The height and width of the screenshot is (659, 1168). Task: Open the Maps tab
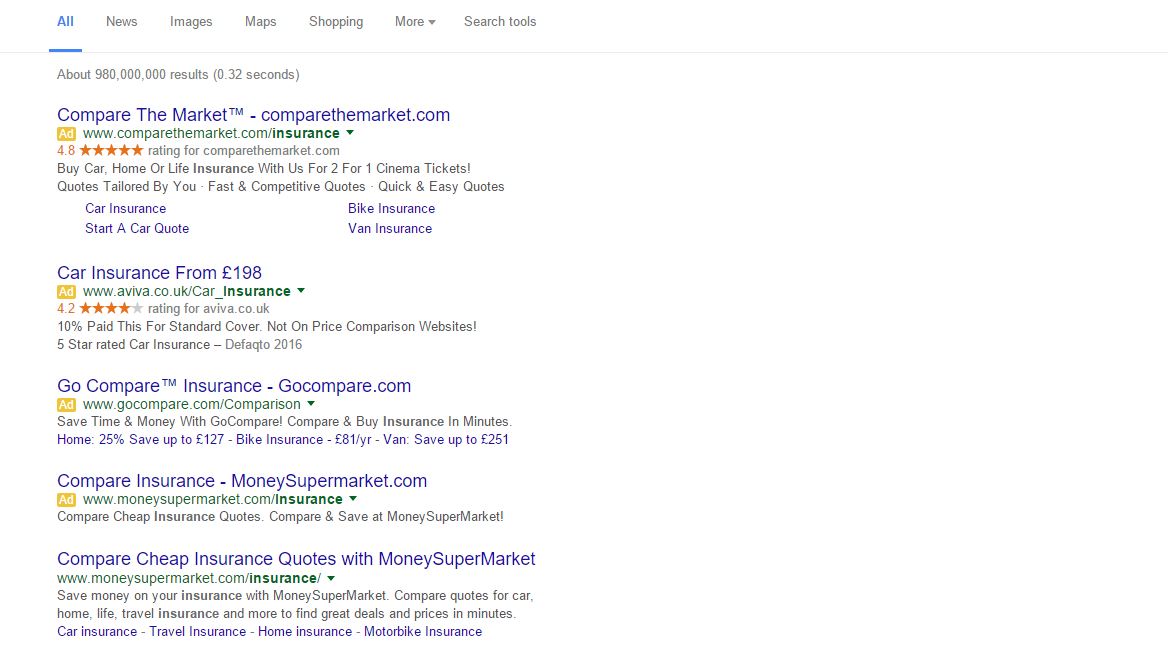point(261,22)
